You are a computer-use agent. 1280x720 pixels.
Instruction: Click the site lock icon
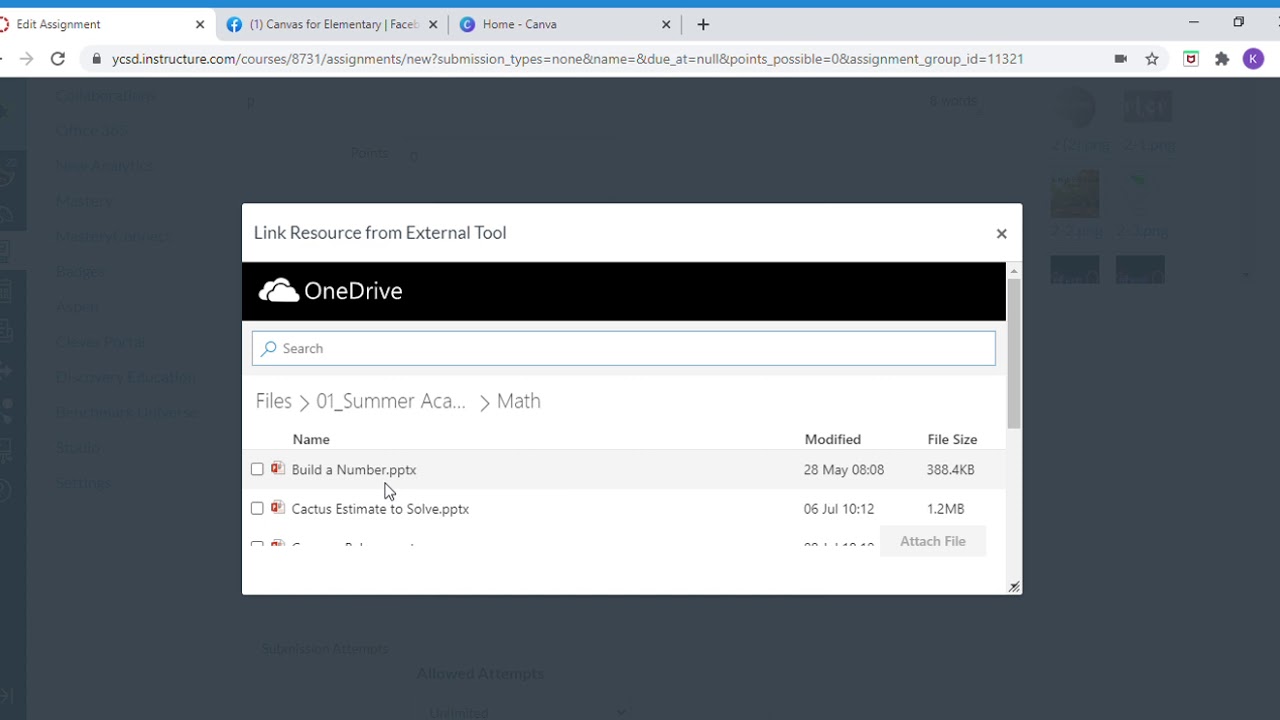coord(97,59)
